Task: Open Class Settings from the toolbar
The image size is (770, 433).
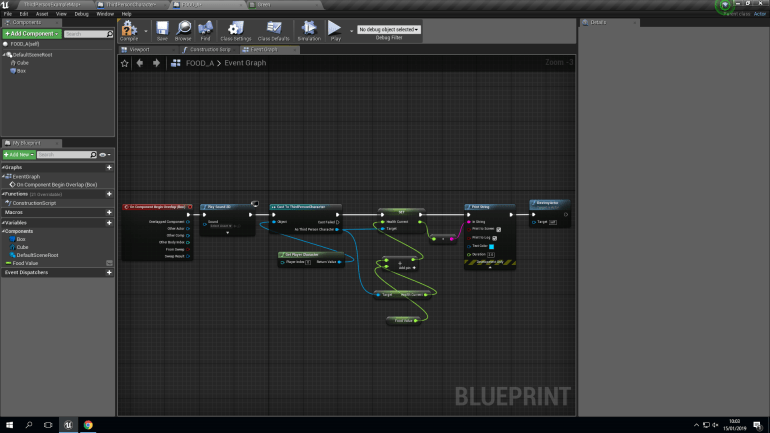Action: click(x=236, y=28)
